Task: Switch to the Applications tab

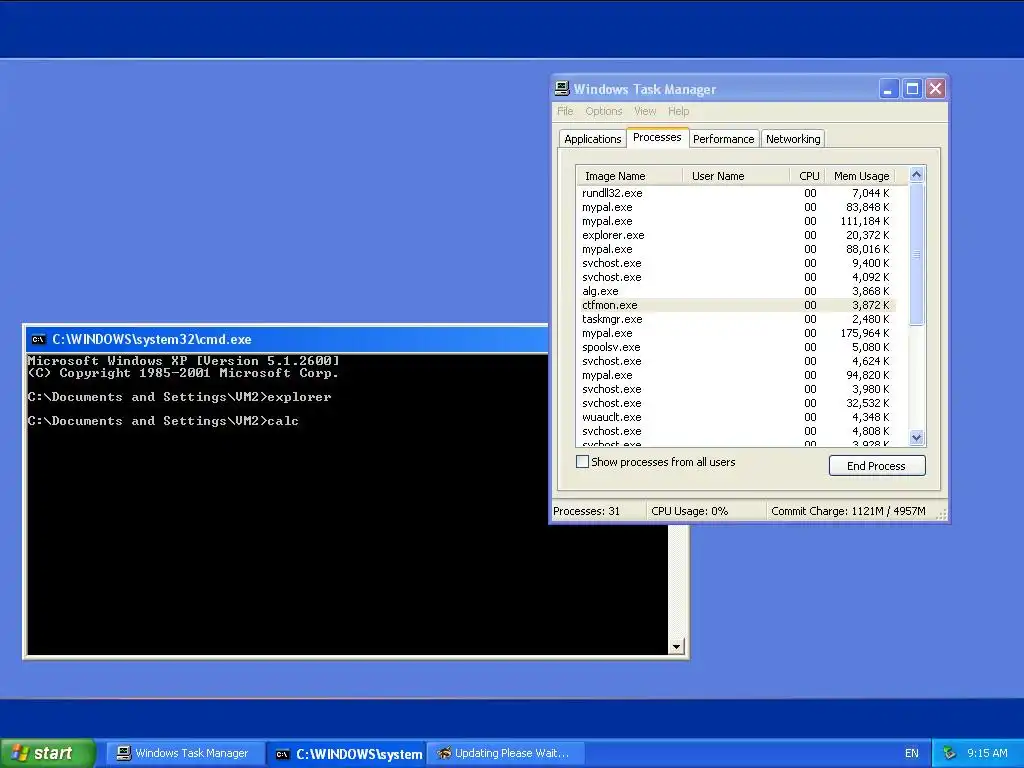Action: [x=592, y=139]
